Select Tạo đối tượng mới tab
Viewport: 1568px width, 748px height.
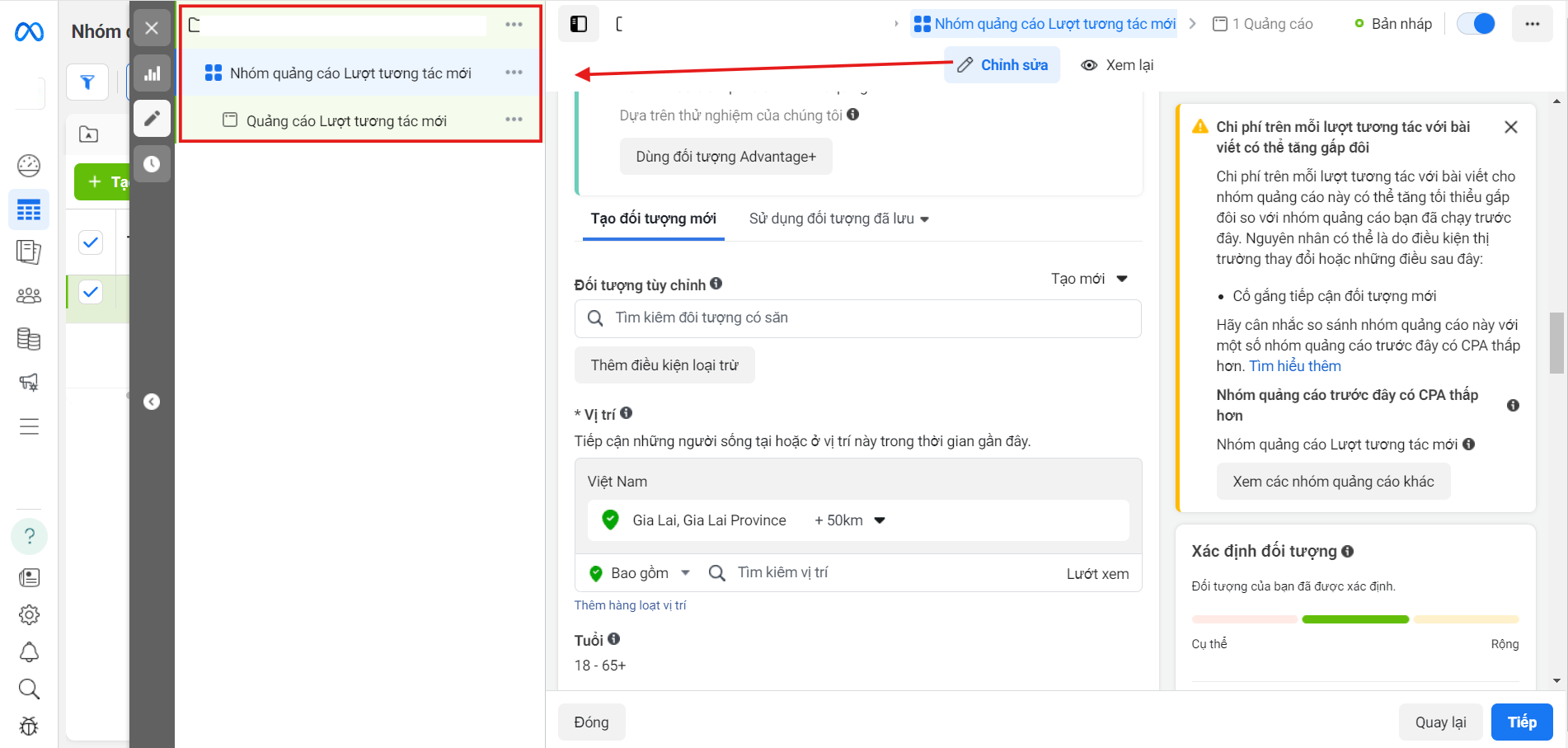point(653,219)
